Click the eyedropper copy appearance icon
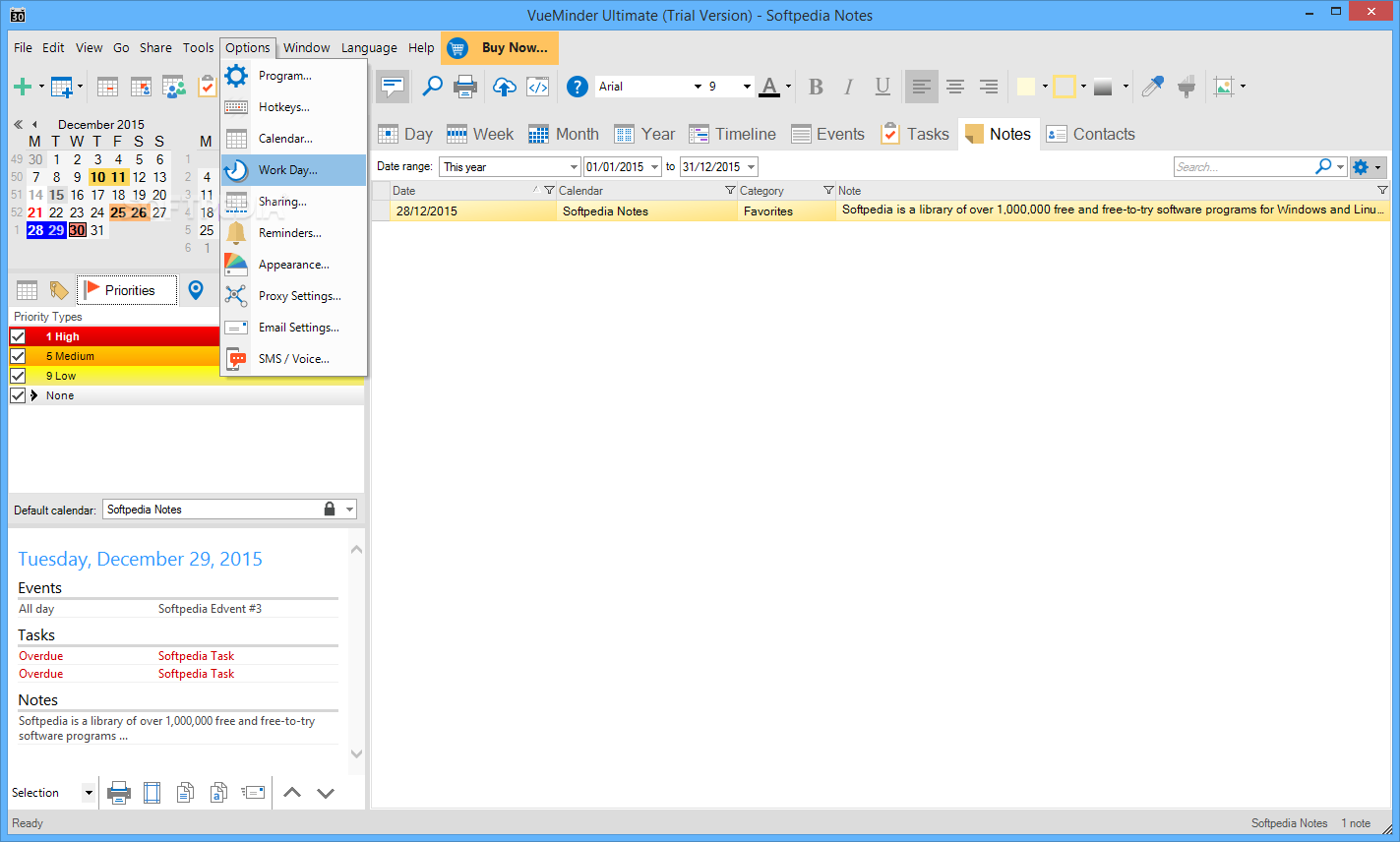The image size is (1400, 842). [1152, 87]
